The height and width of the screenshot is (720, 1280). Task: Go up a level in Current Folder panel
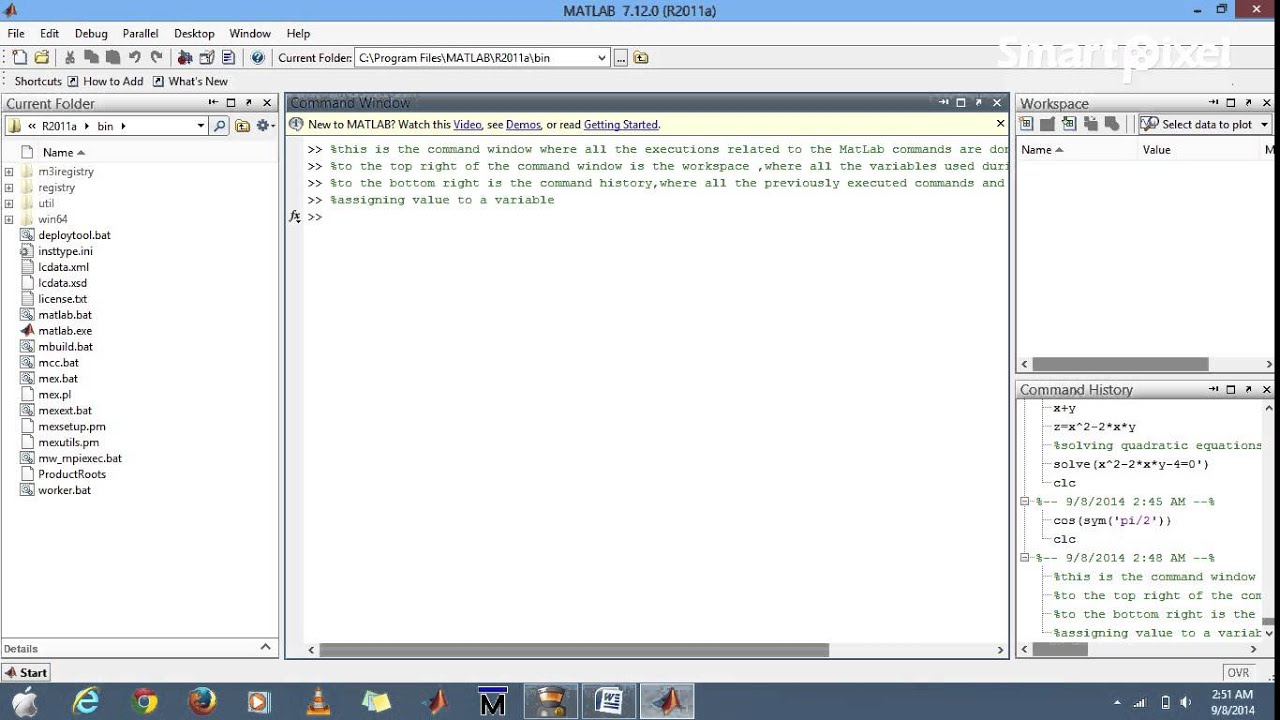click(242, 126)
